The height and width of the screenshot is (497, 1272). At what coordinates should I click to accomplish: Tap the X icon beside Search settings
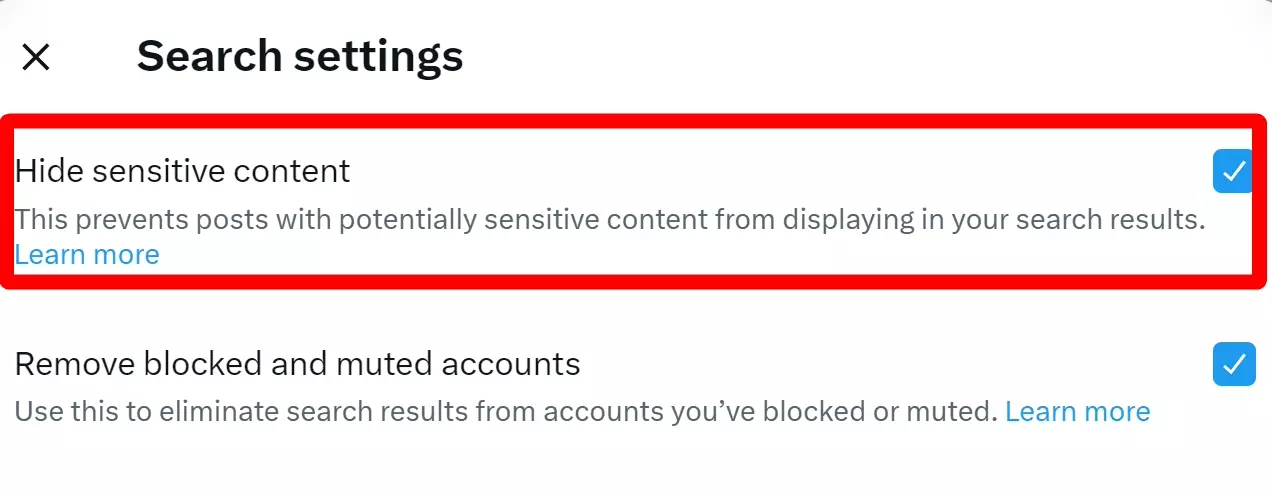(36, 57)
